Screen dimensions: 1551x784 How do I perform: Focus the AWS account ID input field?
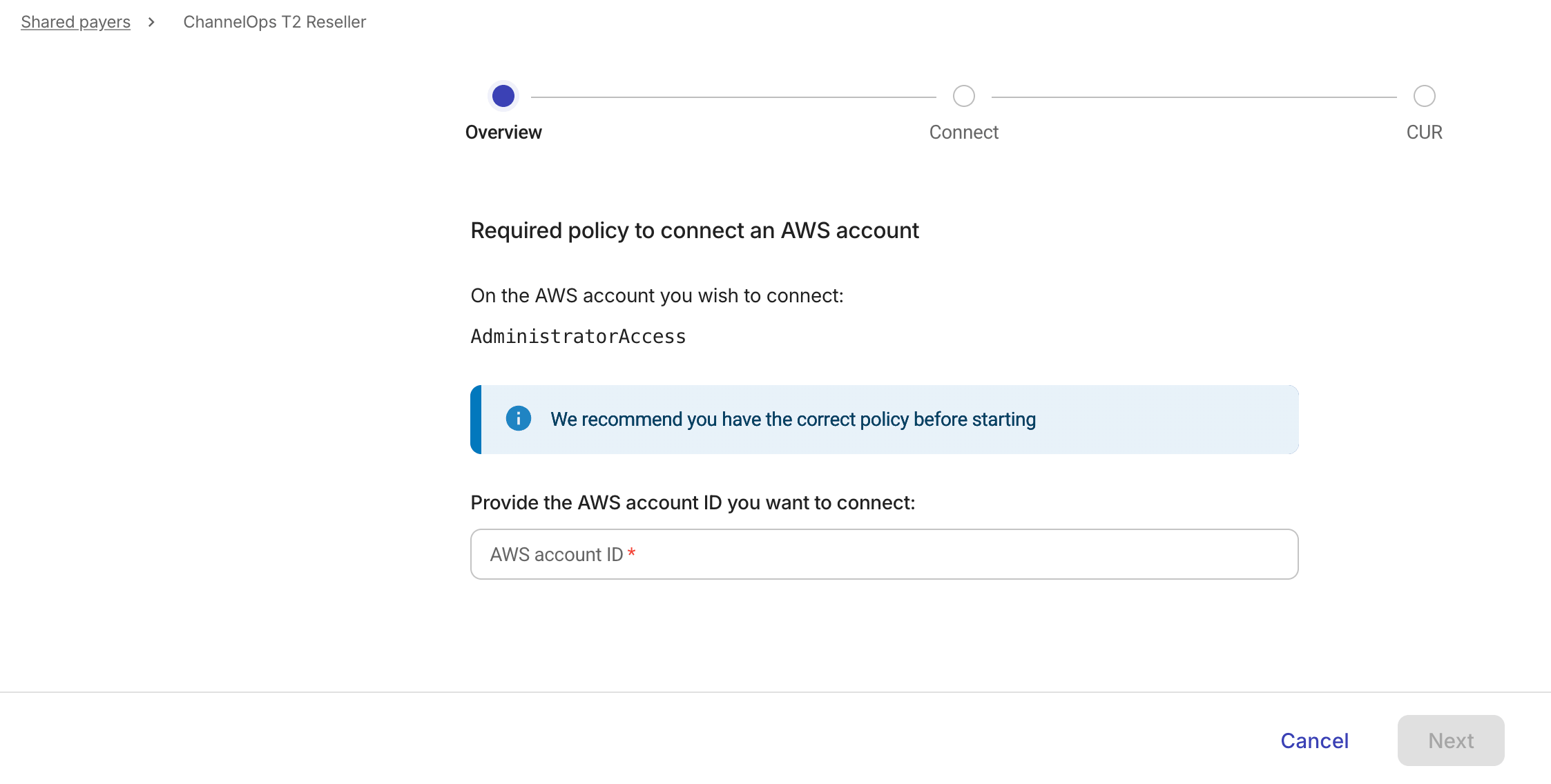[x=884, y=554]
